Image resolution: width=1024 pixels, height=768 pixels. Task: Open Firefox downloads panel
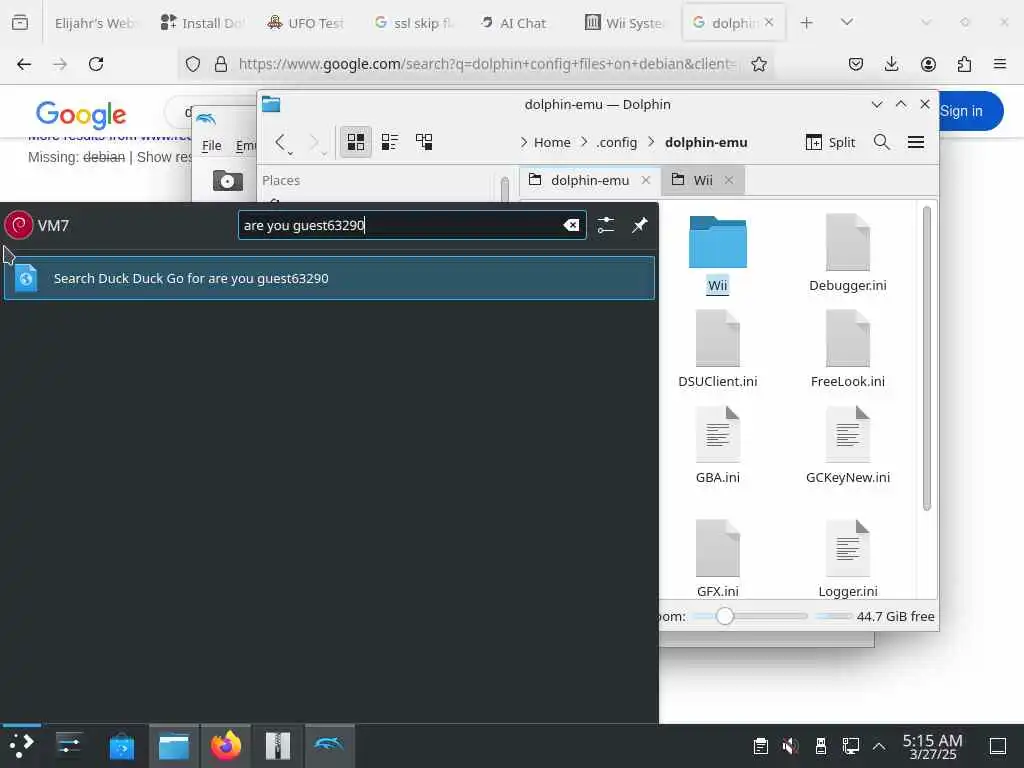coord(891,64)
